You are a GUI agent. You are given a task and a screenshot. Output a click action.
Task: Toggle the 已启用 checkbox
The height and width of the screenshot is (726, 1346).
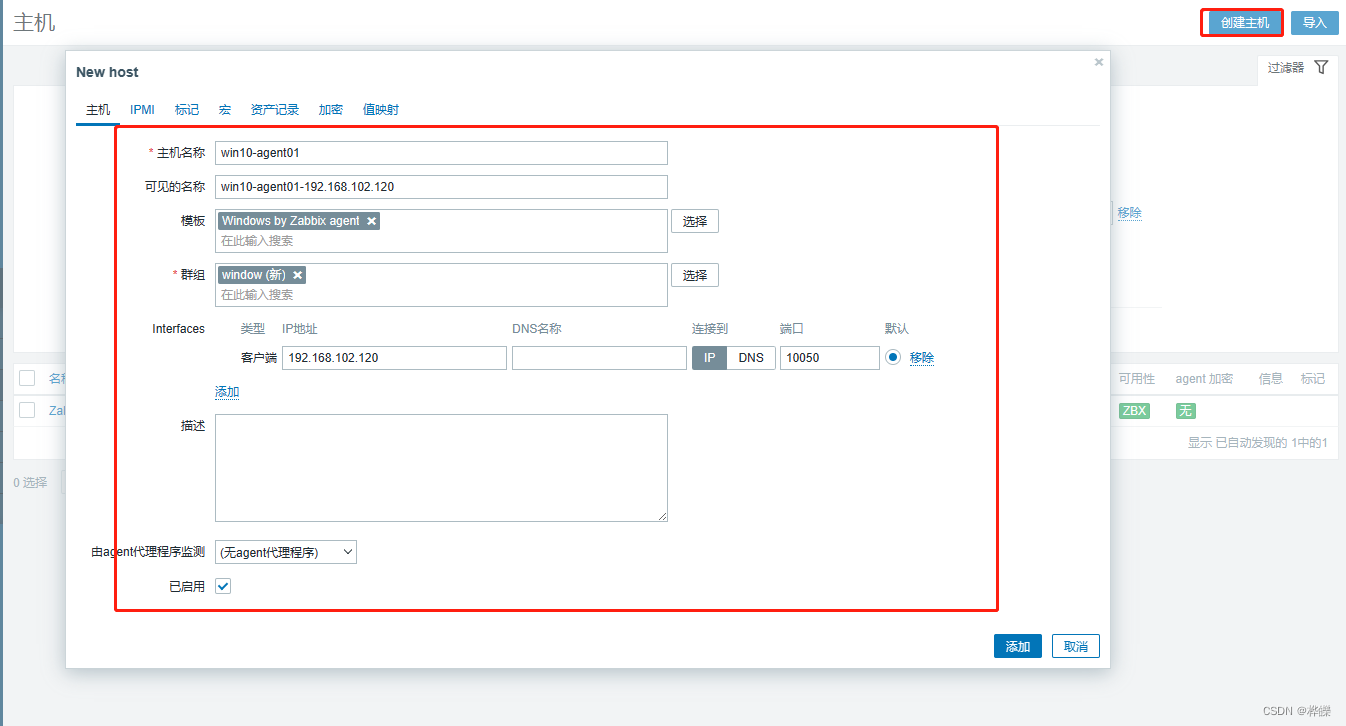point(223,586)
